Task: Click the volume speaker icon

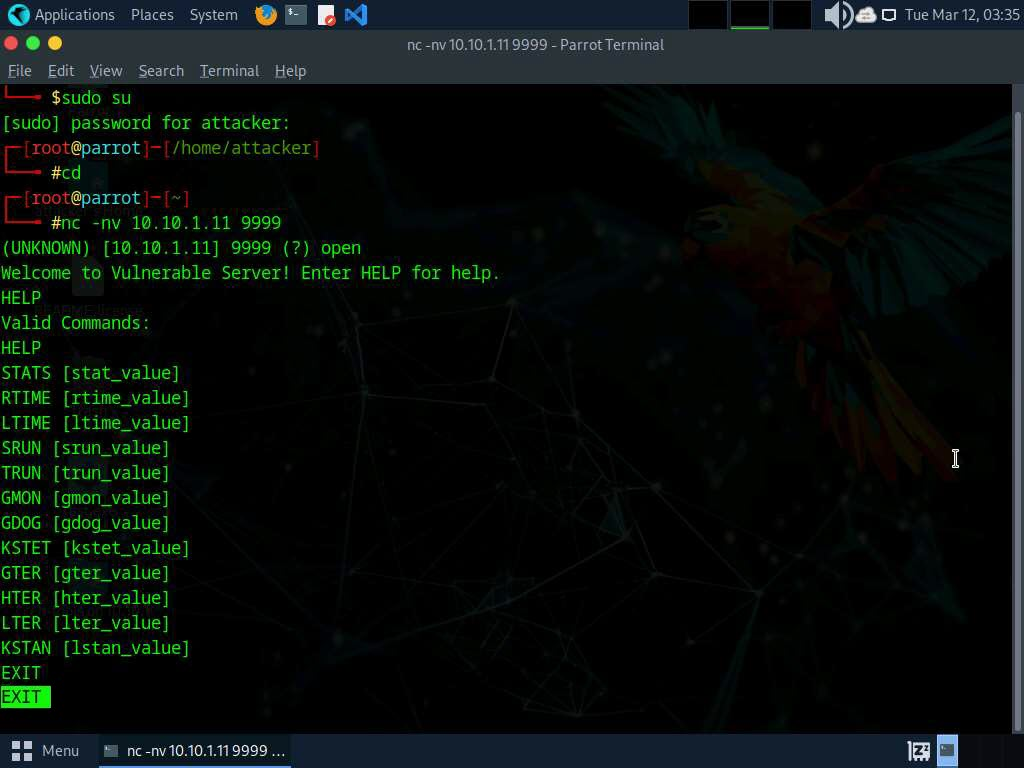Action: click(836, 15)
